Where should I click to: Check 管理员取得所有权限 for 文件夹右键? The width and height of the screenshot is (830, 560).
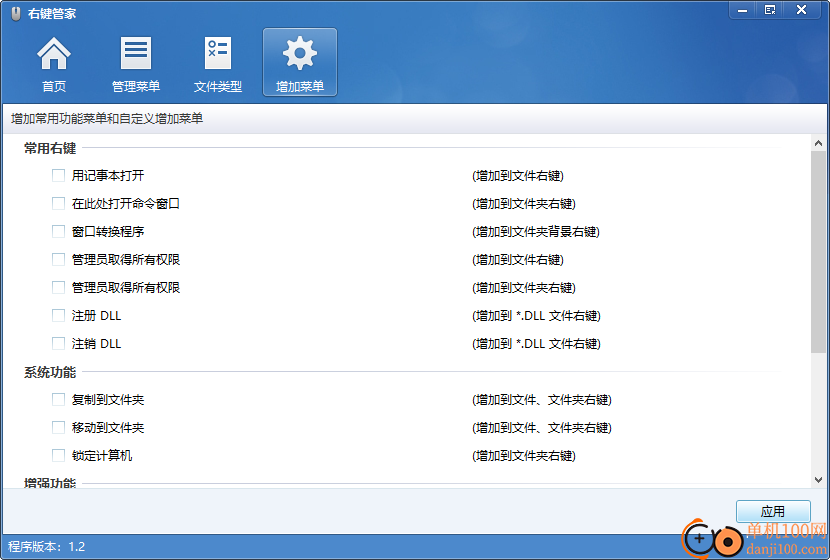click(58, 287)
